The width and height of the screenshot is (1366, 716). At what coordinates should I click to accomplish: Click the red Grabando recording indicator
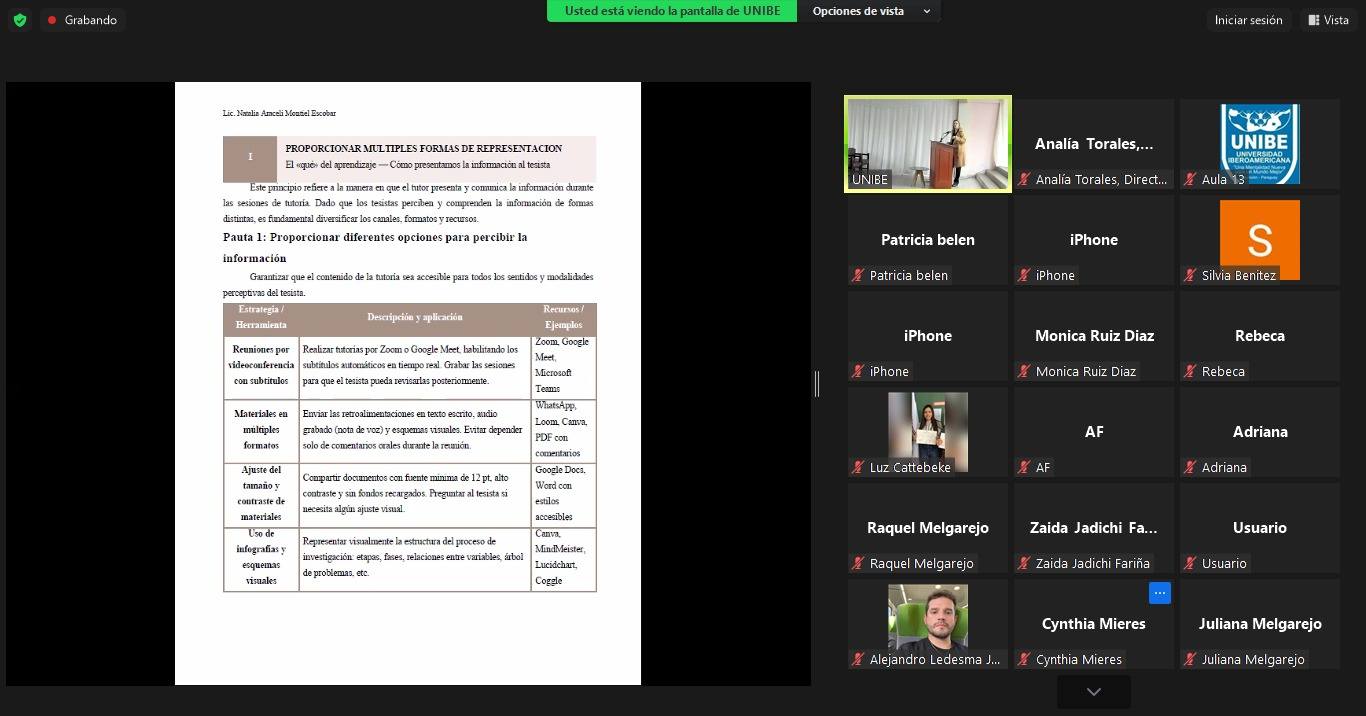pos(83,20)
